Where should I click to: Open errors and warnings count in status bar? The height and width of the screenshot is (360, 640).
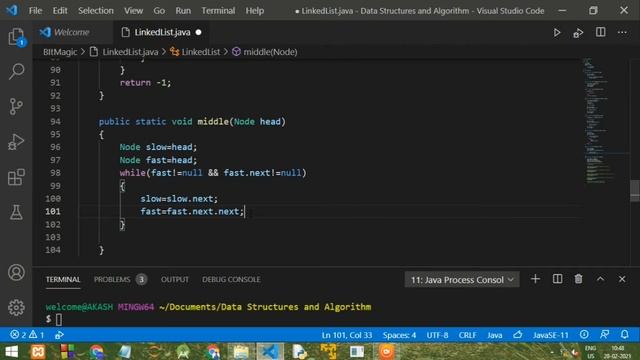coord(27,335)
